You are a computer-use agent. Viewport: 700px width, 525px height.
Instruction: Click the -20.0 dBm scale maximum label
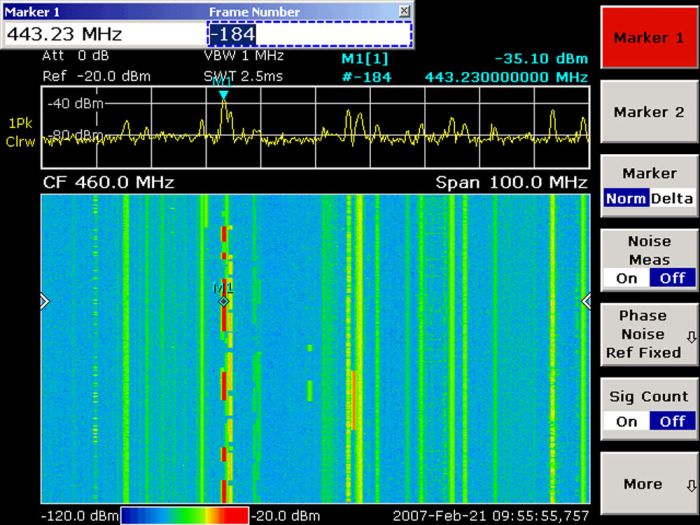point(286,516)
